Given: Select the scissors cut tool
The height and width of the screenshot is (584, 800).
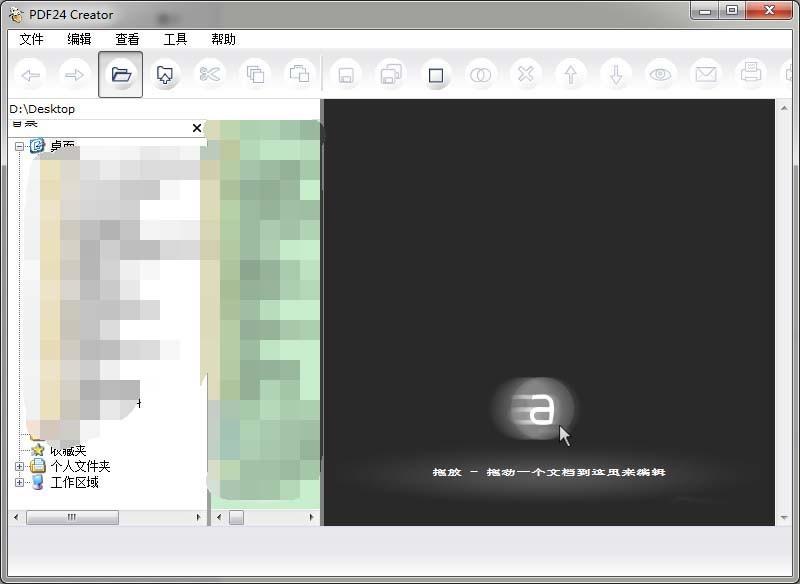Looking at the screenshot, I should pyautogui.click(x=211, y=74).
